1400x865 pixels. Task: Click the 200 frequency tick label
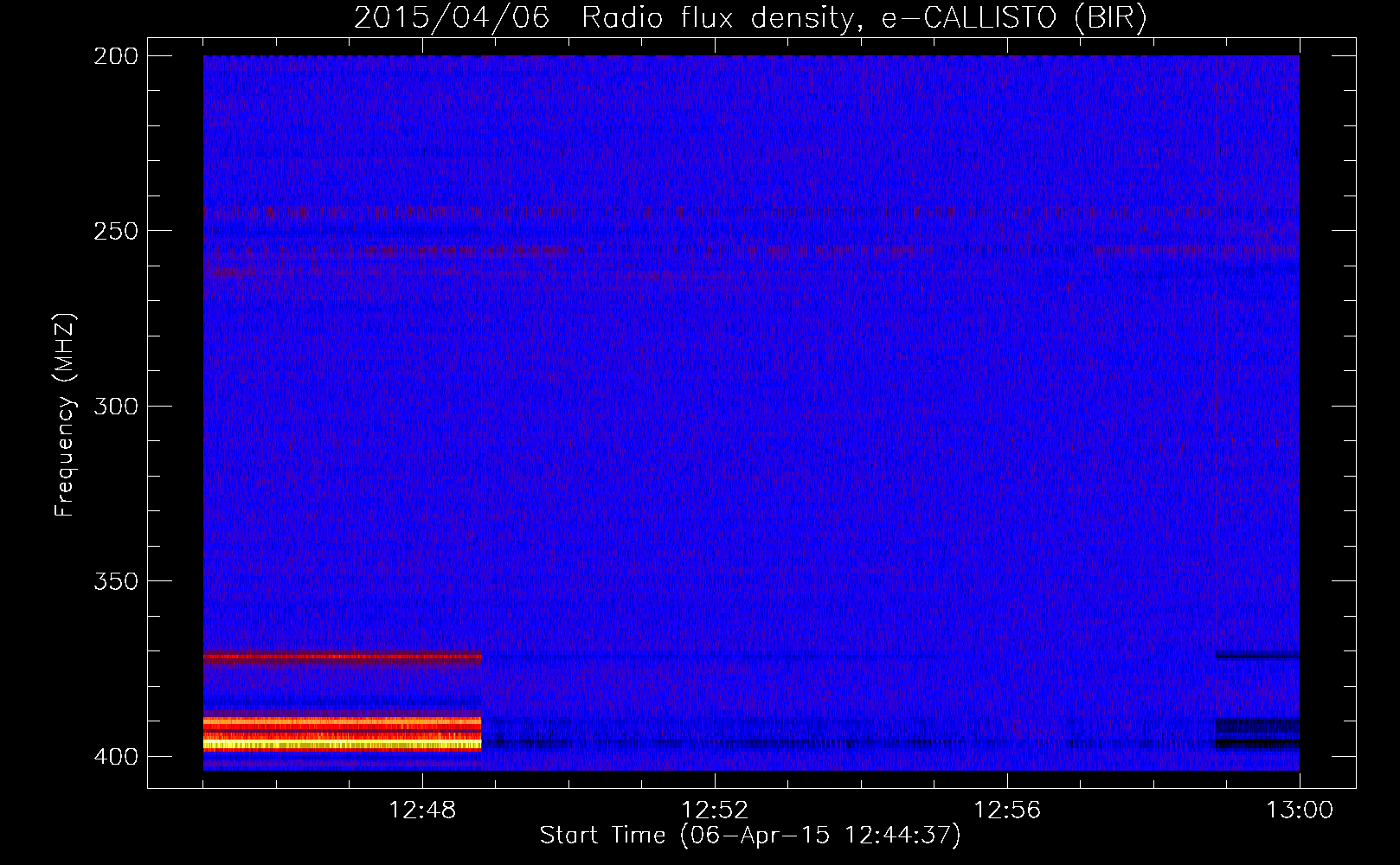click(x=116, y=56)
